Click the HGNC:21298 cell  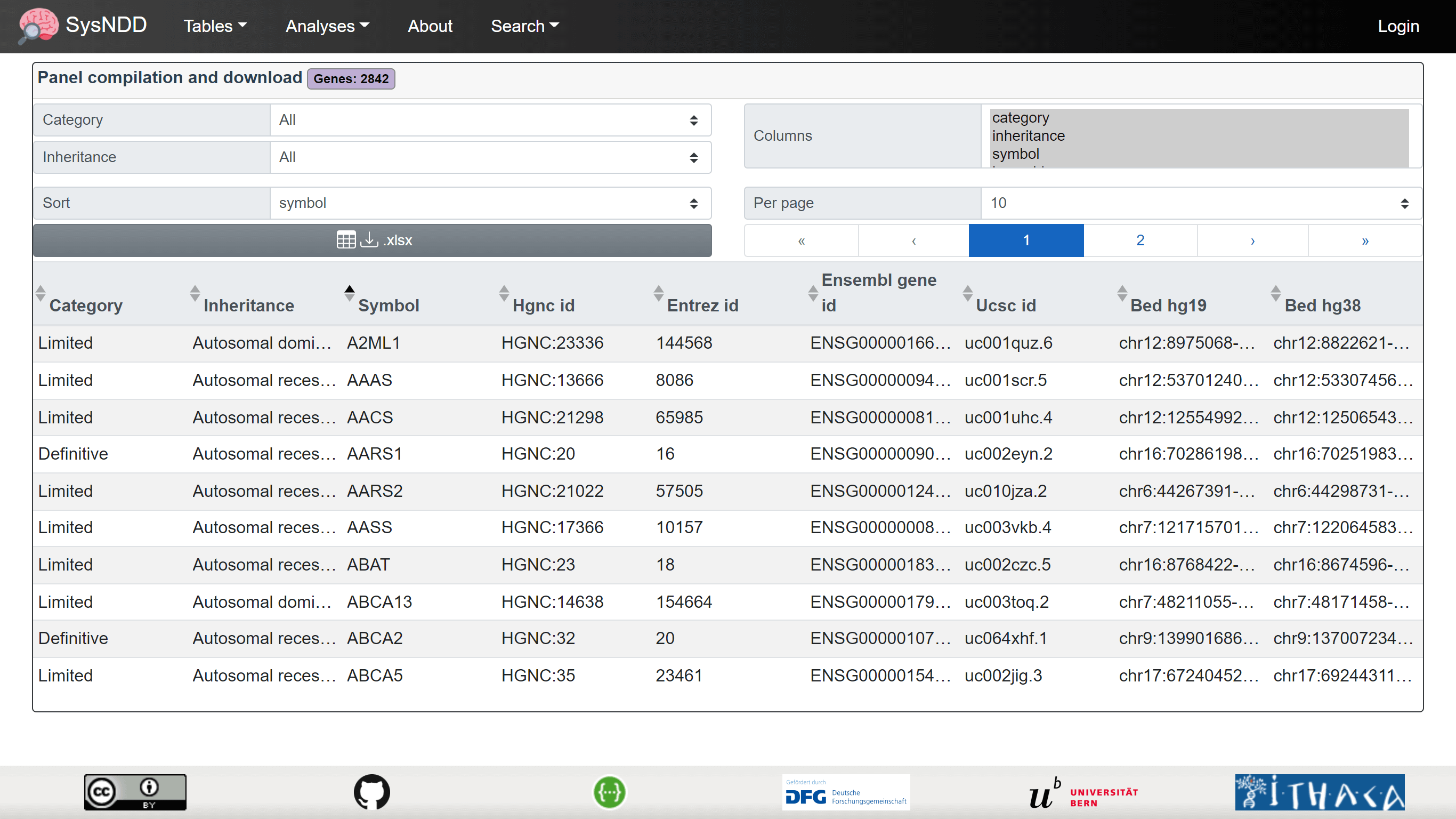552,417
